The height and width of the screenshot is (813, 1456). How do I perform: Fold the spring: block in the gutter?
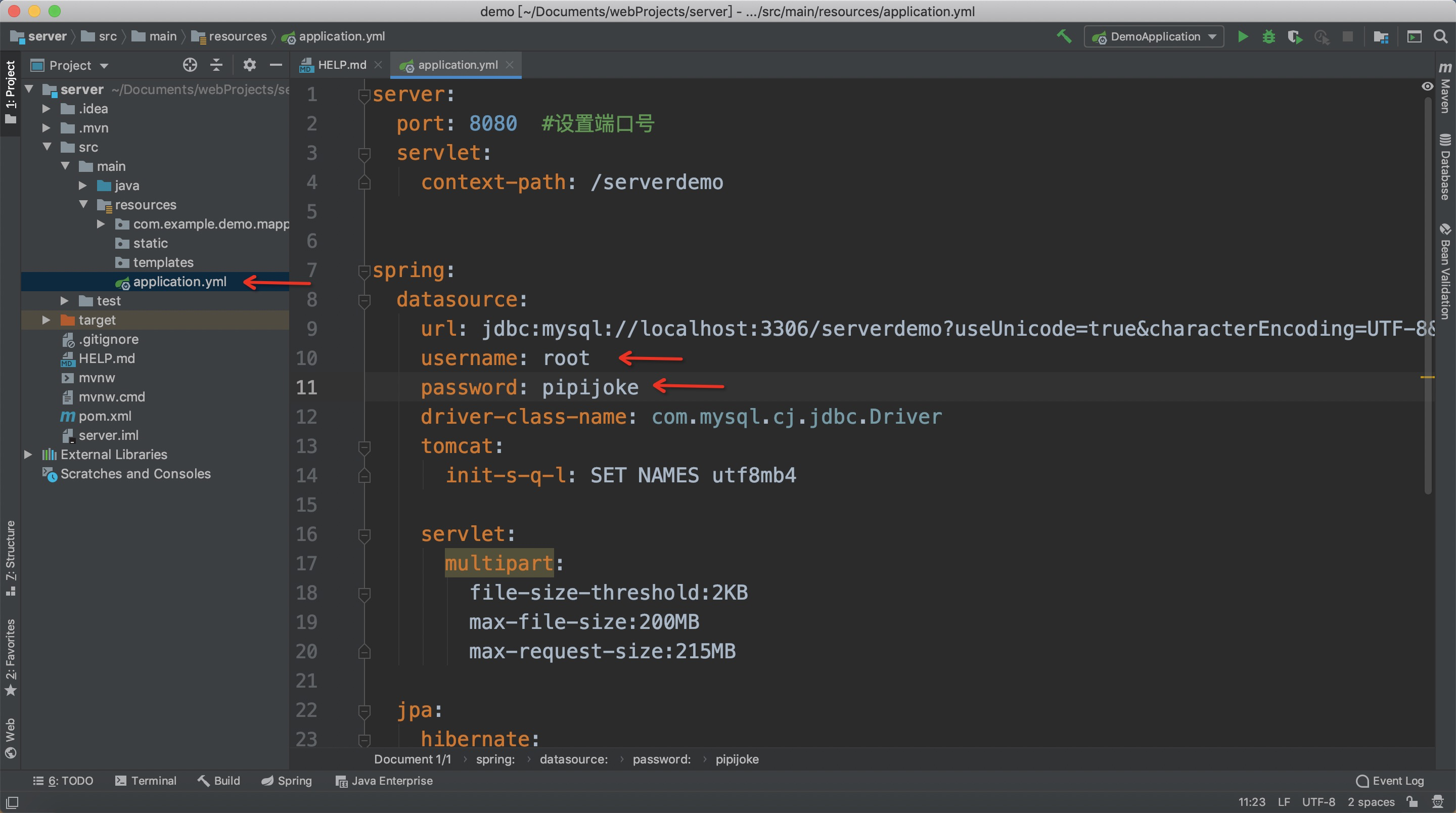pos(364,272)
